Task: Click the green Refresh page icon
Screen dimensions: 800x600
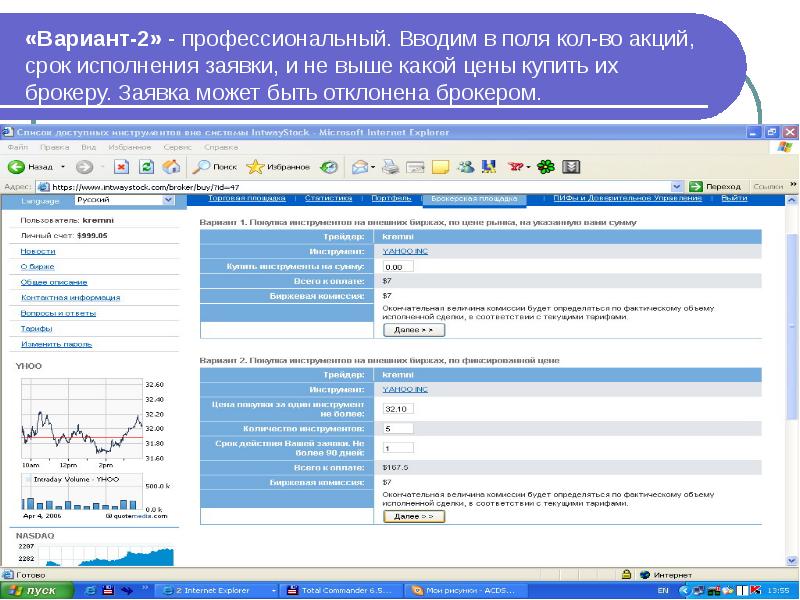Action: (x=146, y=167)
